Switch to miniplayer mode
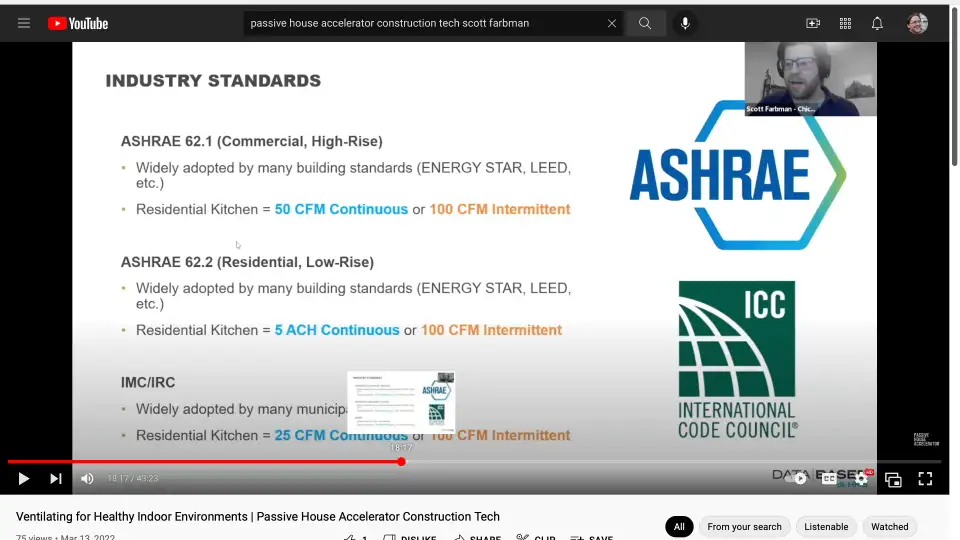The width and height of the screenshot is (960, 540). point(893,479)
